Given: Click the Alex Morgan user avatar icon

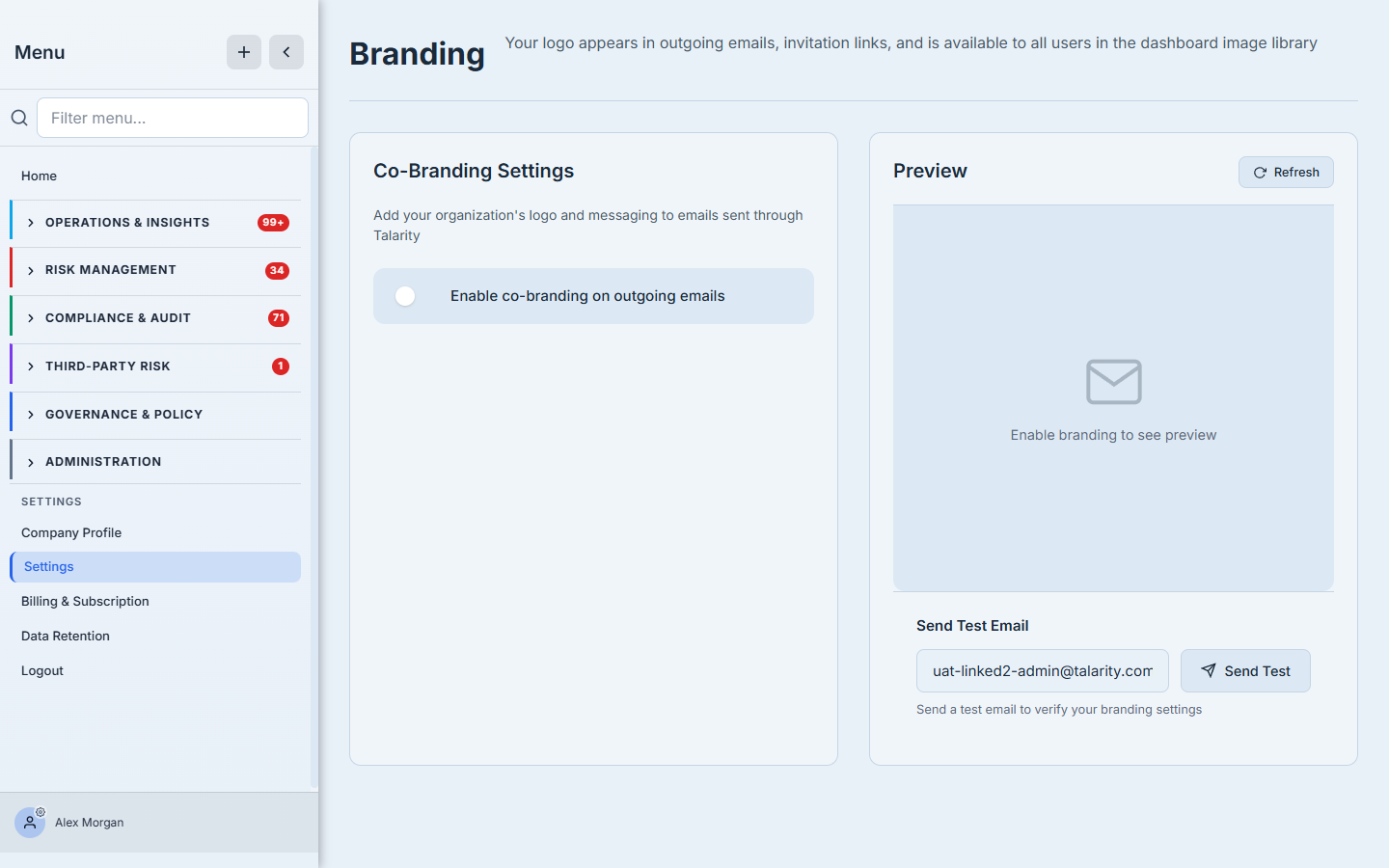Looking at the screenshot, I should pos(30,823).
